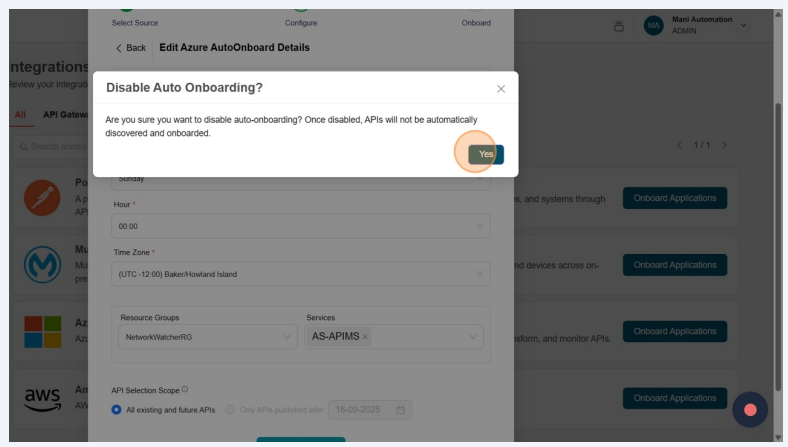This screenshot has height=447, width=788.
Task: Open the Hour dropdown
Action: pyautogui.click(x=301, y=226)
